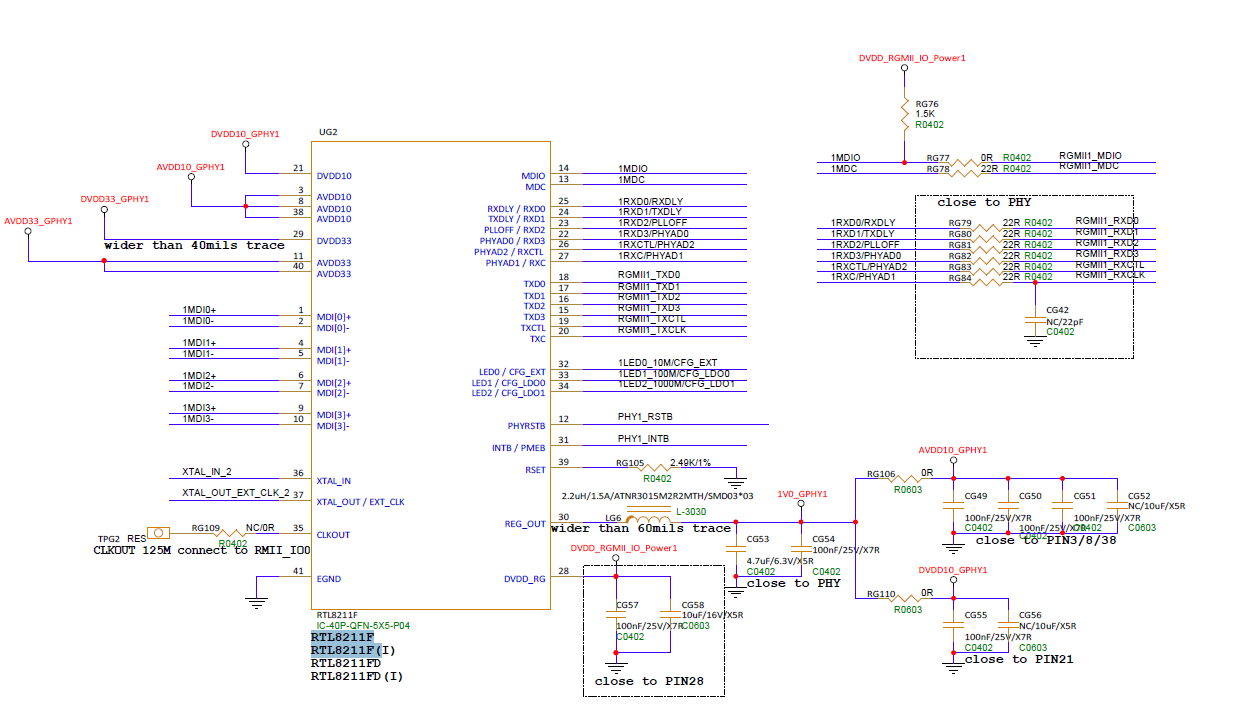Click the PHY1_RSTB net label
The image size is (1238, 725).
point(645,416)
